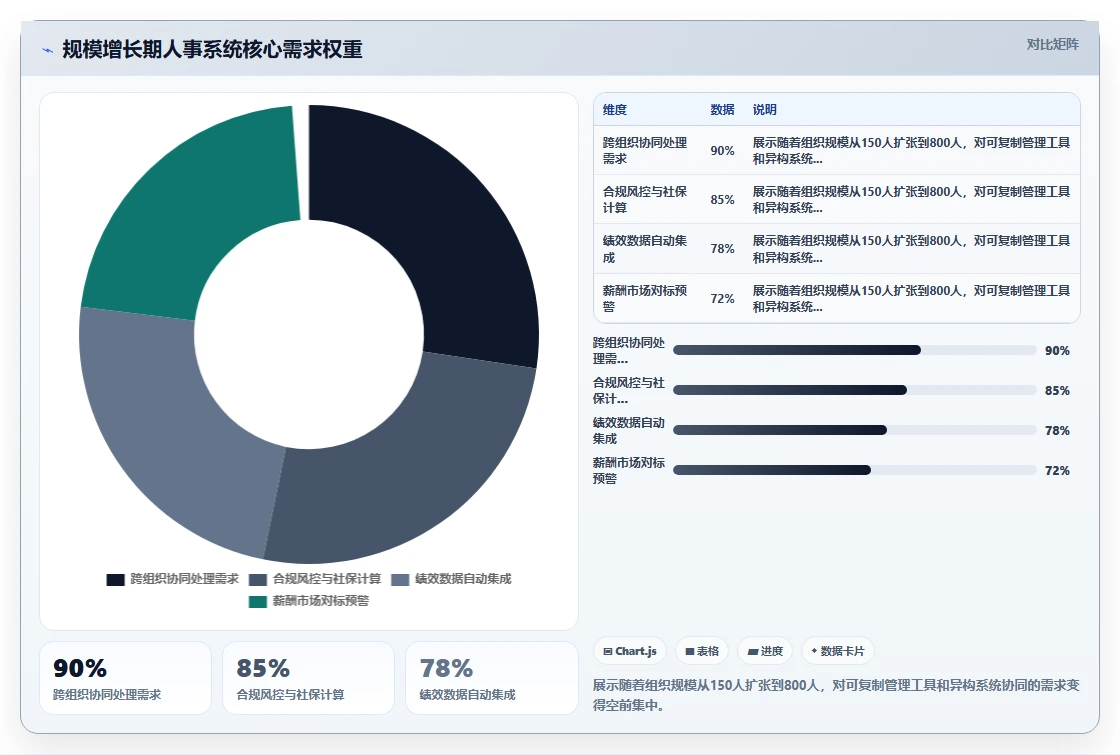Screen dimensions: 1120x755
Task: Click the 说明 column header
Action: (x=764, y=109)
